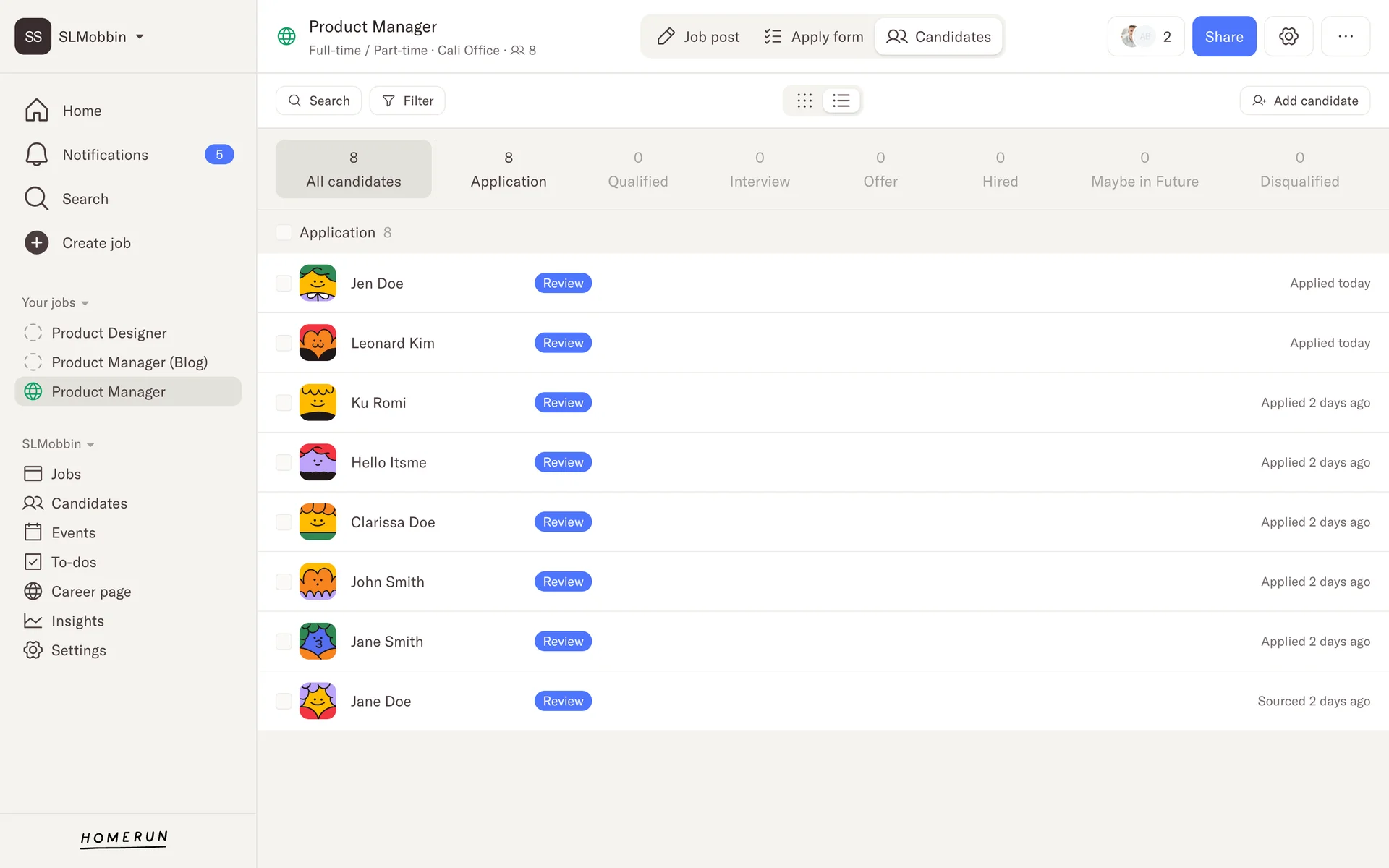Check the box beside Jane Smith
Image resolution: width=1389 pixels, height=868 pixels.
284,642
